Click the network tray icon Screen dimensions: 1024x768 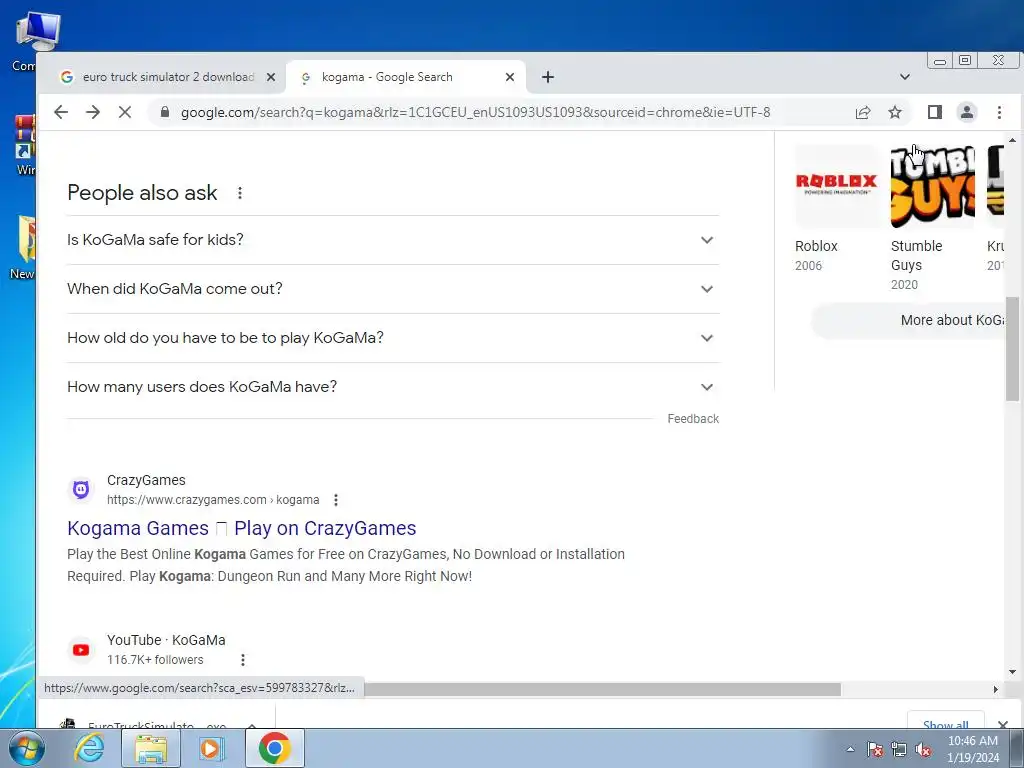tap(899, 750)
